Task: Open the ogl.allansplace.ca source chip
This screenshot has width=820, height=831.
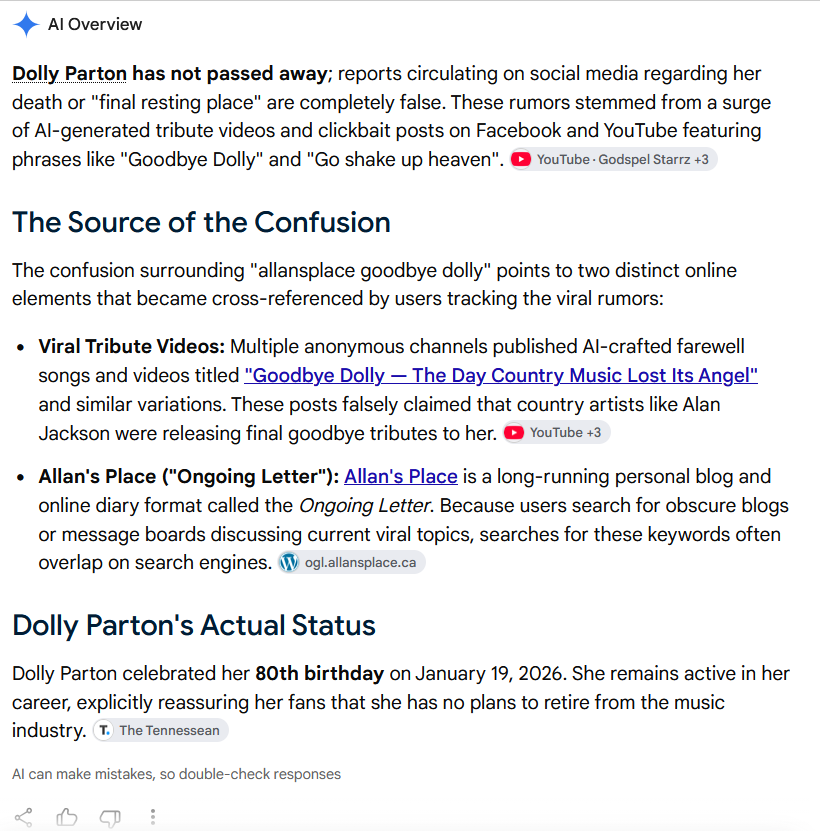Action: [351, 562]
